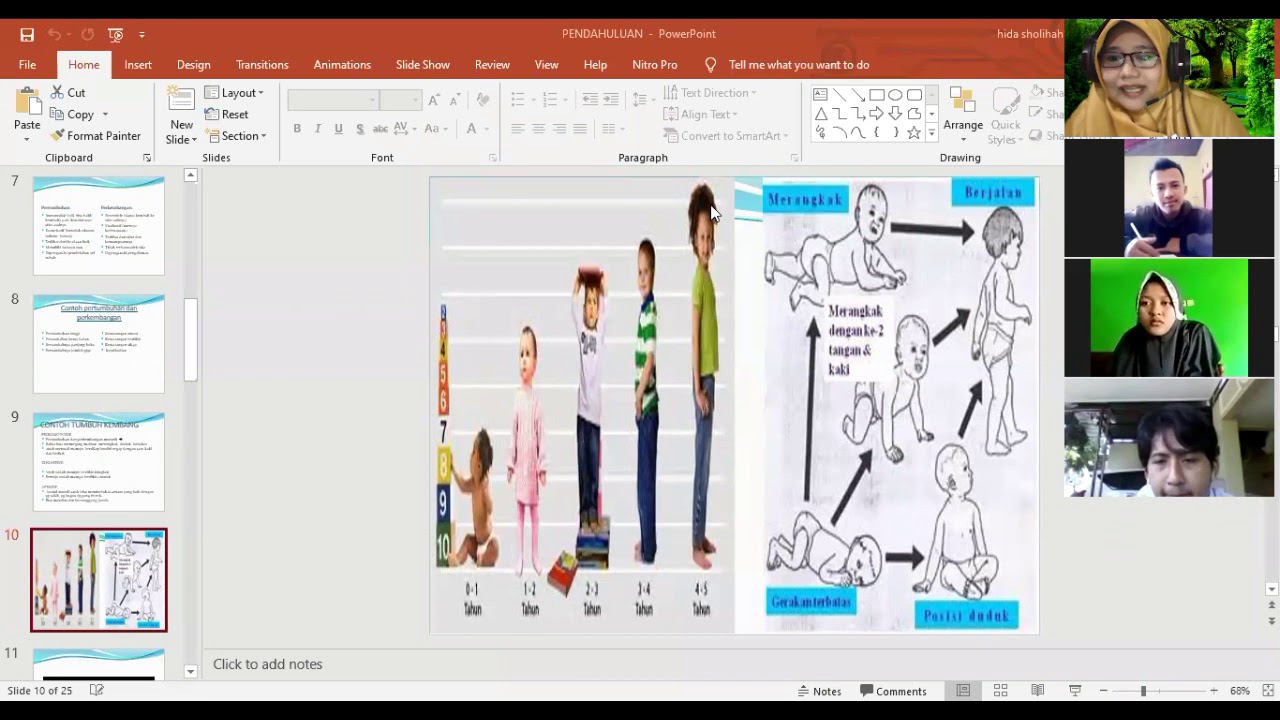Select slide 9 thumbnail Contoh Tumbuh Kembang

[x=99, y=461]
